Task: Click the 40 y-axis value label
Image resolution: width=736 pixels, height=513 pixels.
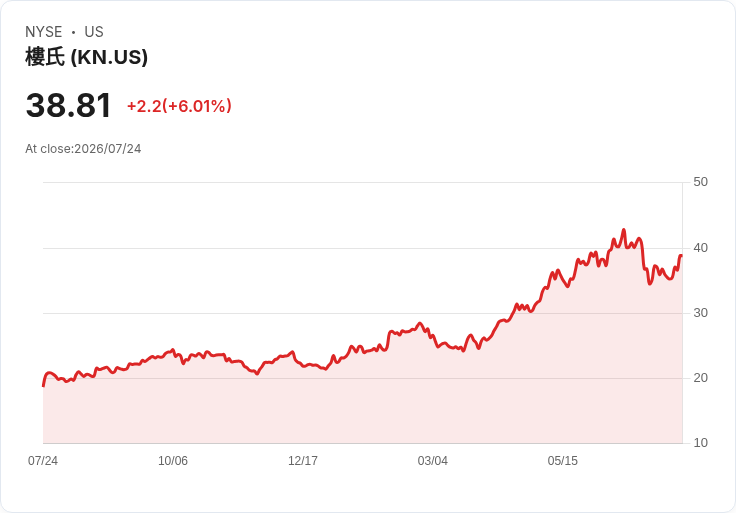Action: coord(700,248)
